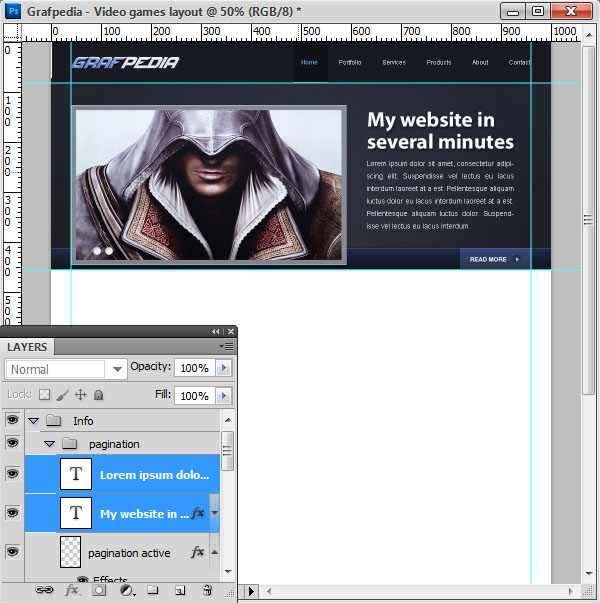Expand effects of My website in layer
The width and height of the screenshot is (600, 603).
(x=215, y=513)
